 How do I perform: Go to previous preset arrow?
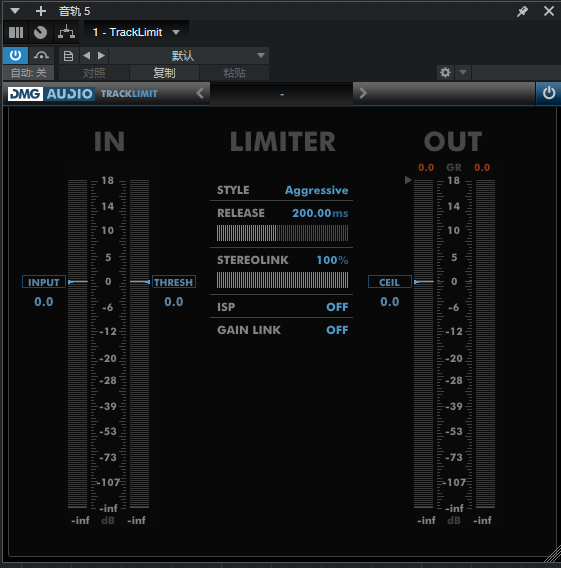[87, 55]
